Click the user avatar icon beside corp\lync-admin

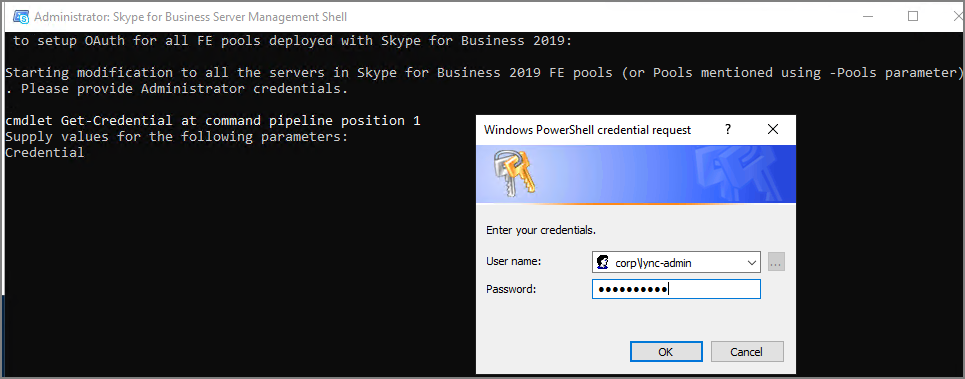[603, 263]
